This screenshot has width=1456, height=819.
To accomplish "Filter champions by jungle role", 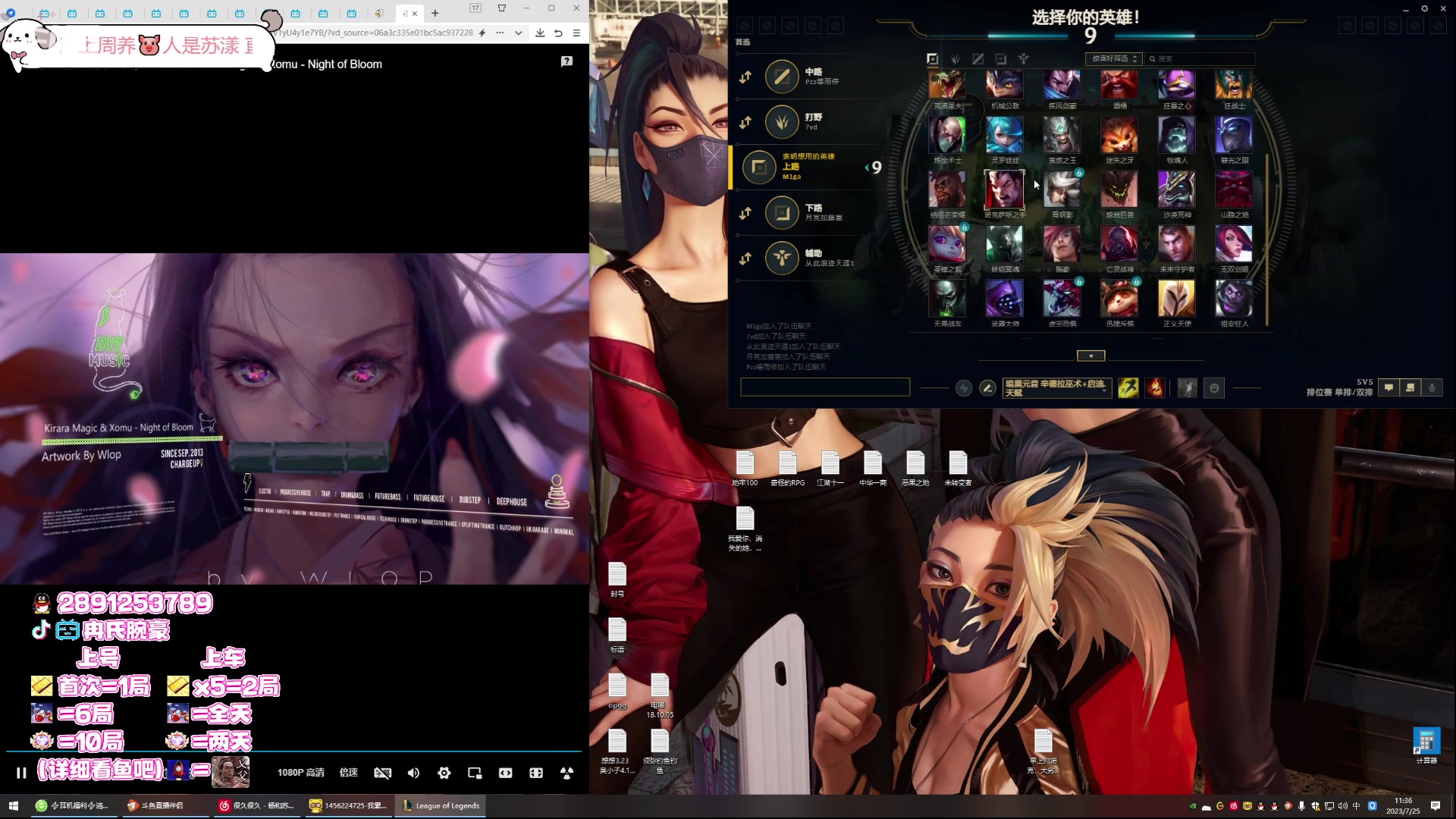I will (955, 58).
